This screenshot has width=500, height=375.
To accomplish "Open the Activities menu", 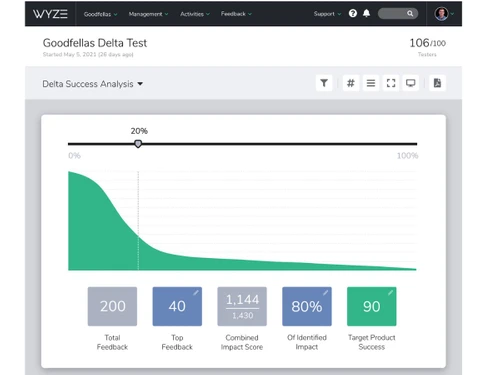I will point(195,14).
